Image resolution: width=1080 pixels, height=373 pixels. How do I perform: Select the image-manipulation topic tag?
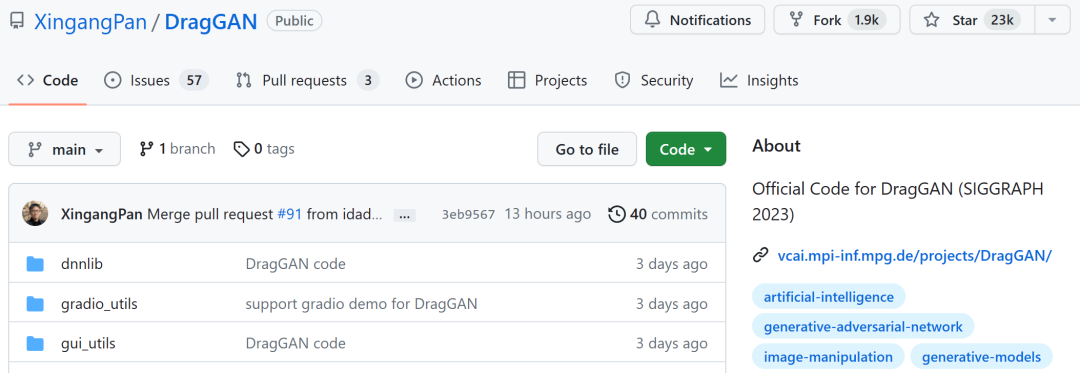coord(828,357)
